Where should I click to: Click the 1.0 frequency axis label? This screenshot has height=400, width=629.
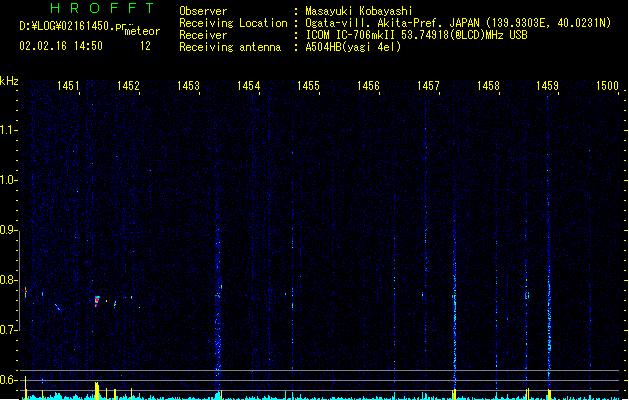click(x=8, y=180)
